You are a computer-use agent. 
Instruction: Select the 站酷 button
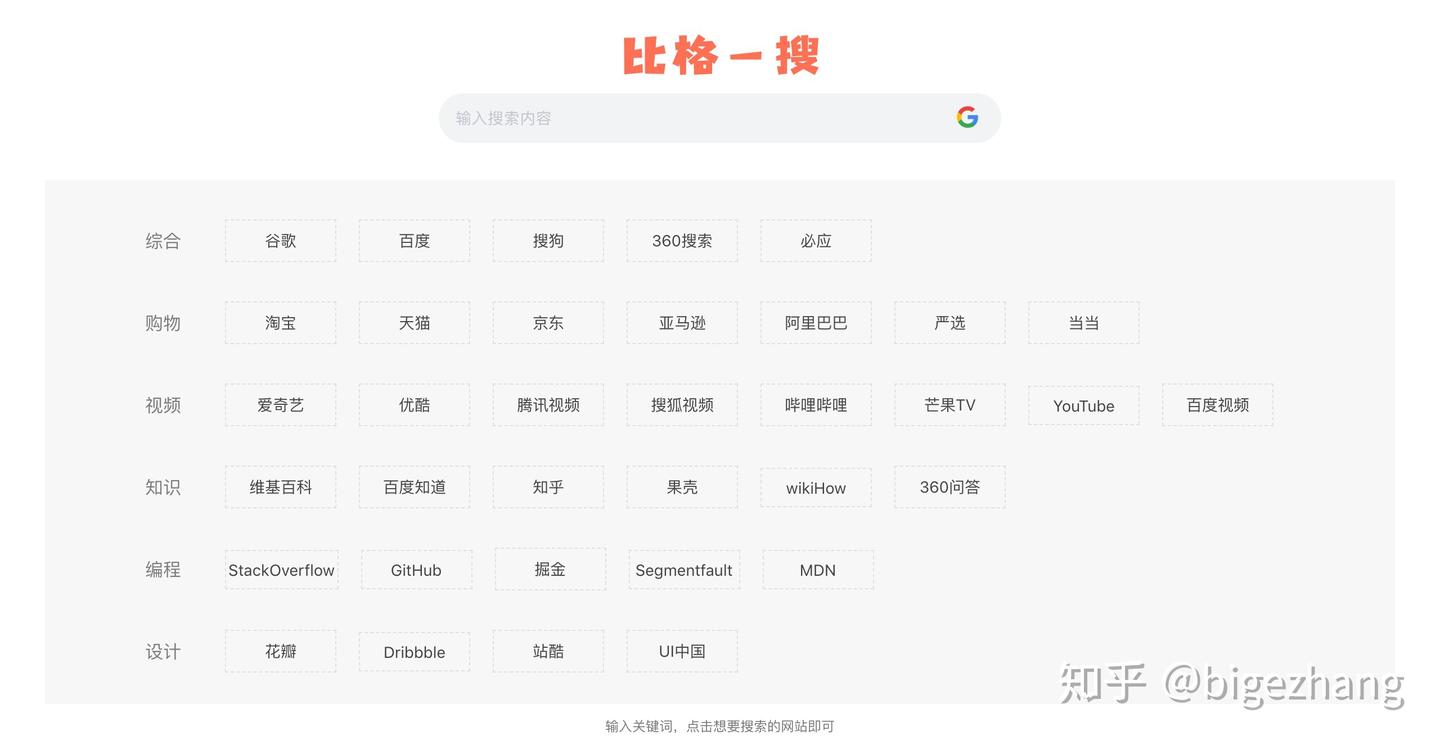tap(548, 651)
